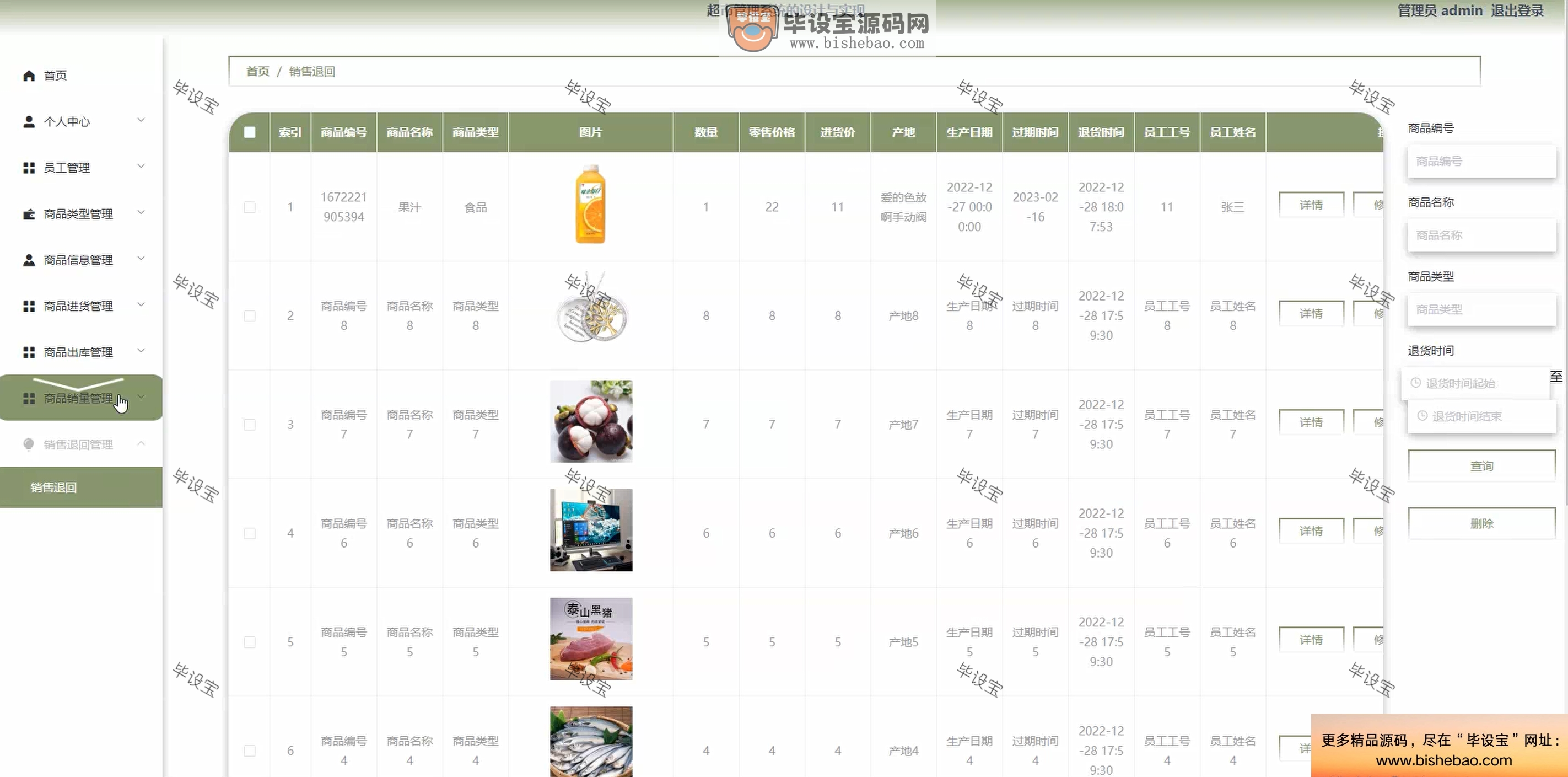Viewport: 1568px width, 777px height.
Task: Open 详情 for row index 3
Action: point(1311,422)
